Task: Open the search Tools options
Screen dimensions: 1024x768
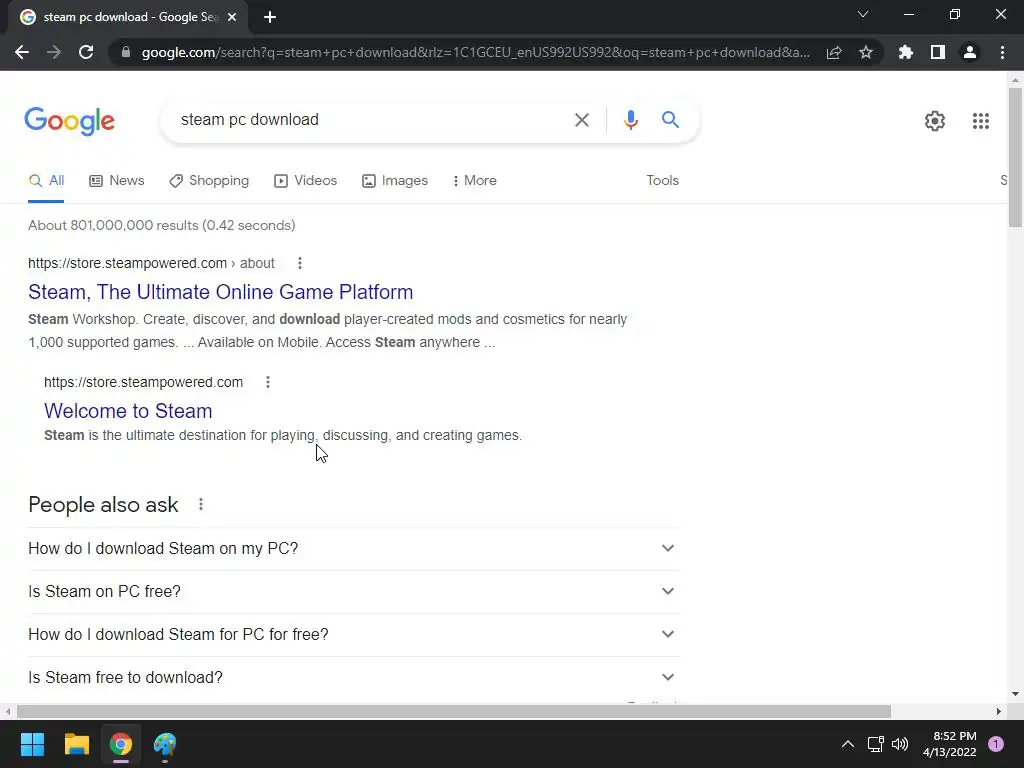Action: click(x=662, y=181)
